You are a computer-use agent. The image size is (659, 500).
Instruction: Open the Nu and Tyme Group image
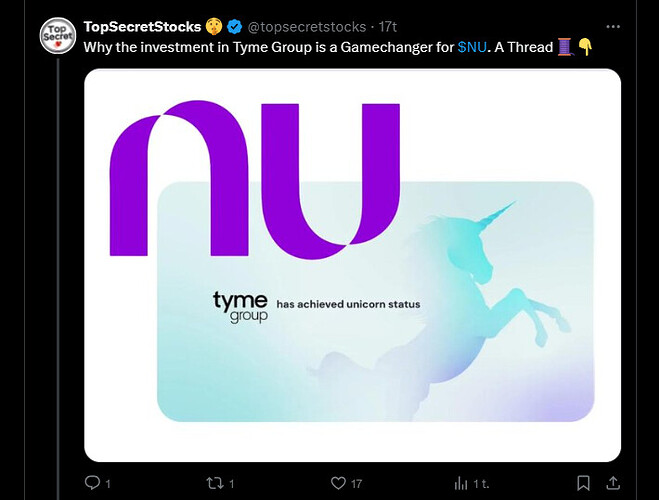352,265
